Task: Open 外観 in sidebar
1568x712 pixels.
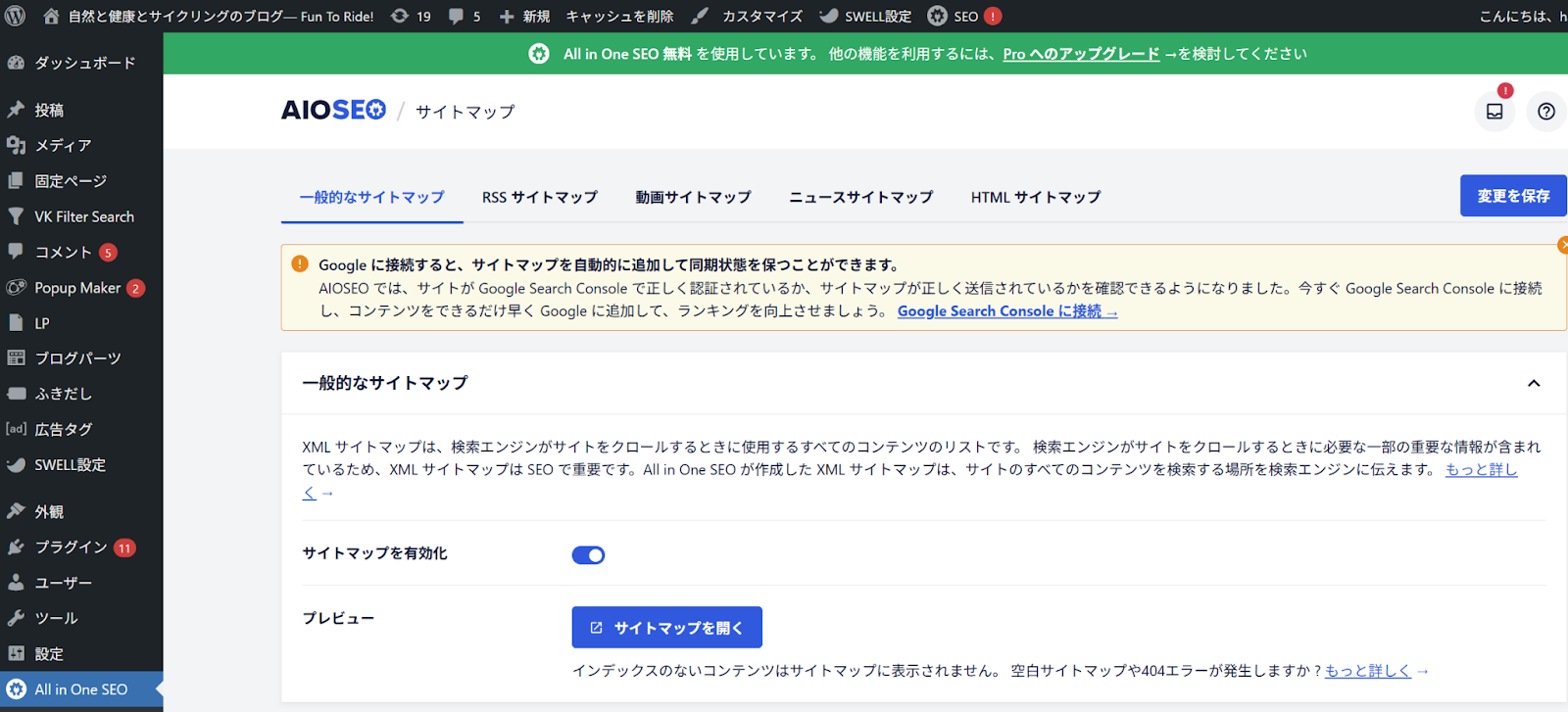Action: (x=81, y=511)
